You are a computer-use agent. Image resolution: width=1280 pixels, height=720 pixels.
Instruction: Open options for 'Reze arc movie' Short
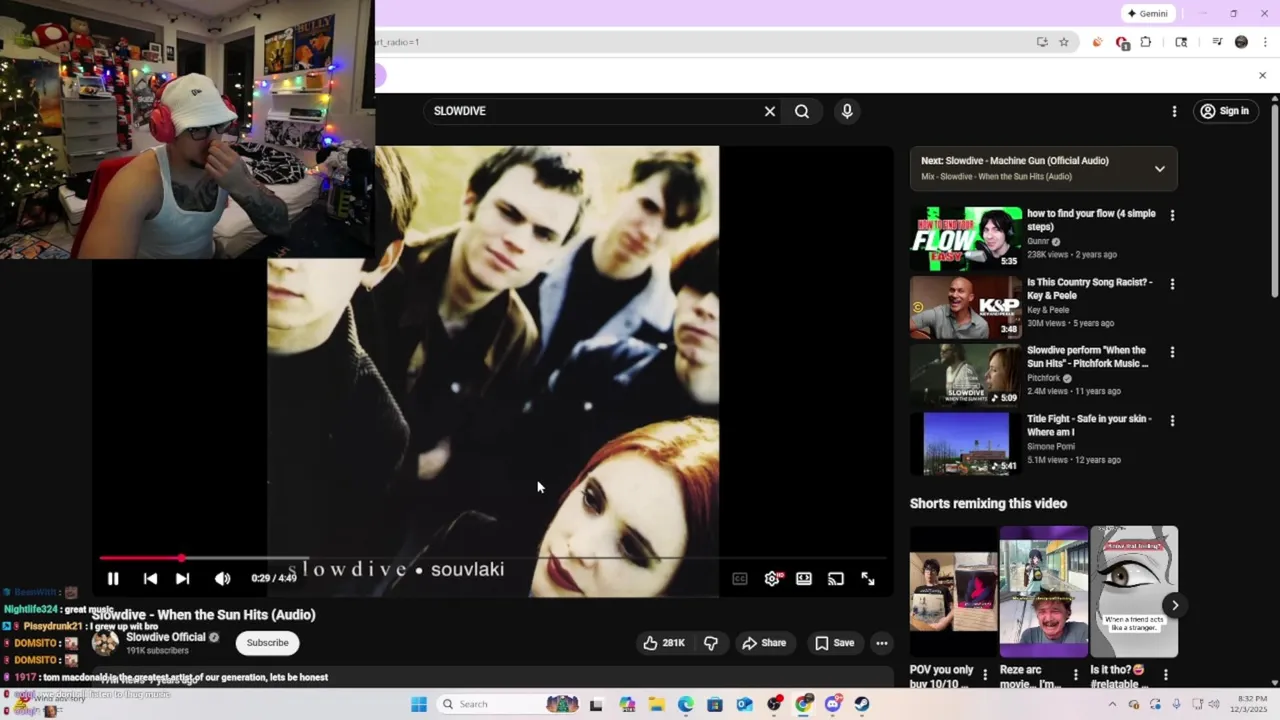1076,675
